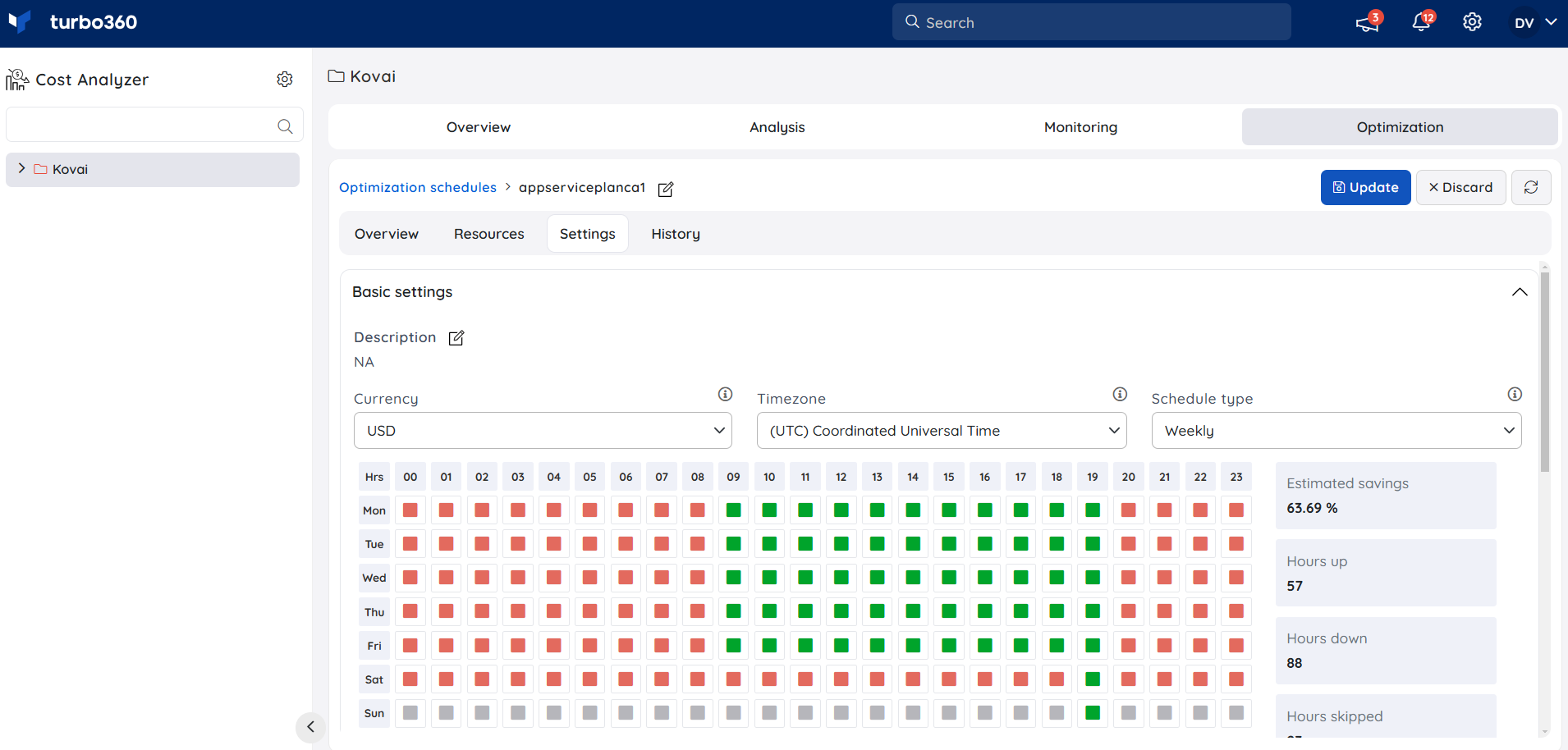Click the refresh icon button
The height and width of the screenshot is (750, 1568).
tap(1531, 187)
